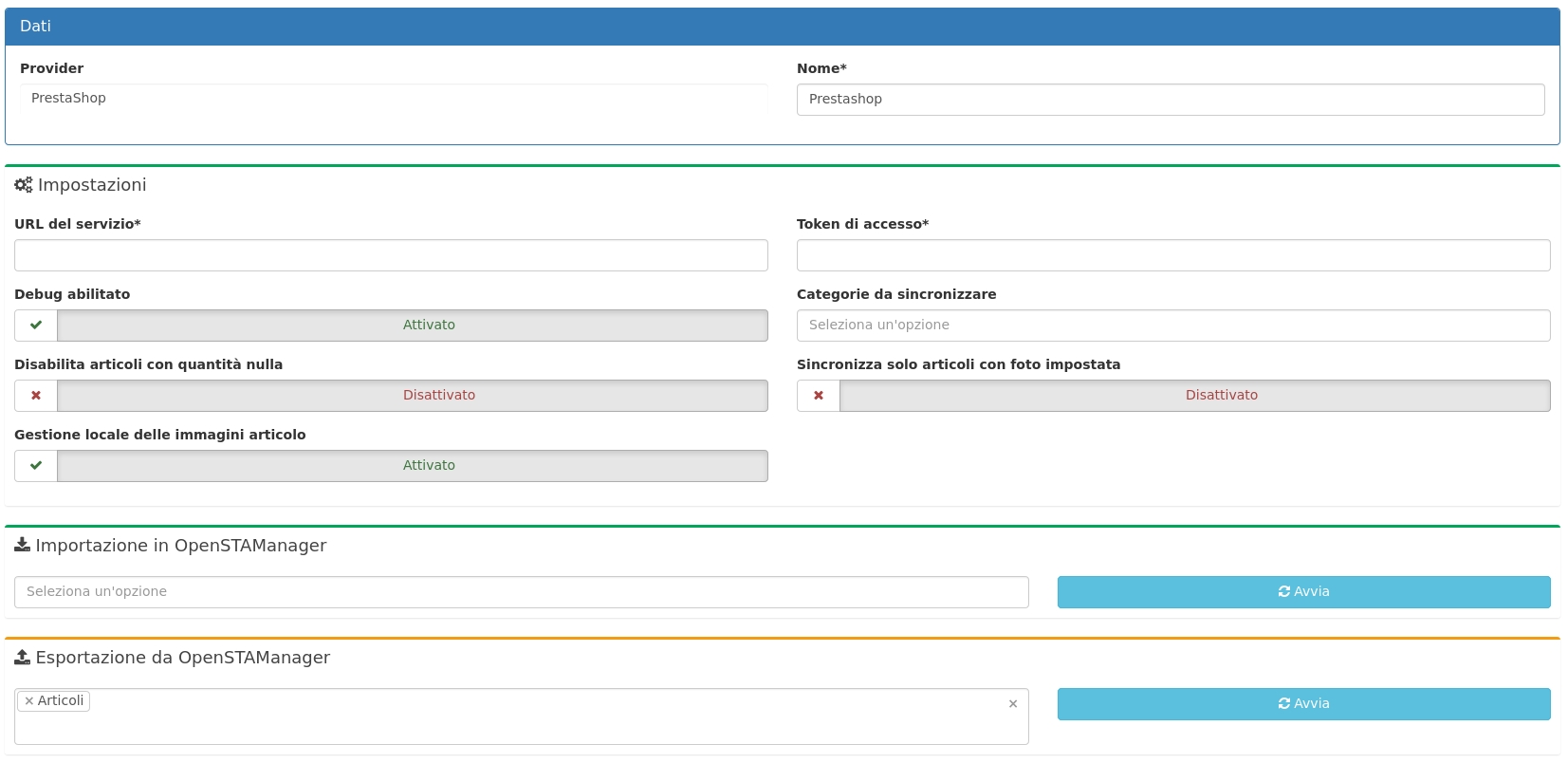Open the Categorie da sincronizzare dropdown
Viewport: 1568px width, 763px height.
coord(1172,326)
